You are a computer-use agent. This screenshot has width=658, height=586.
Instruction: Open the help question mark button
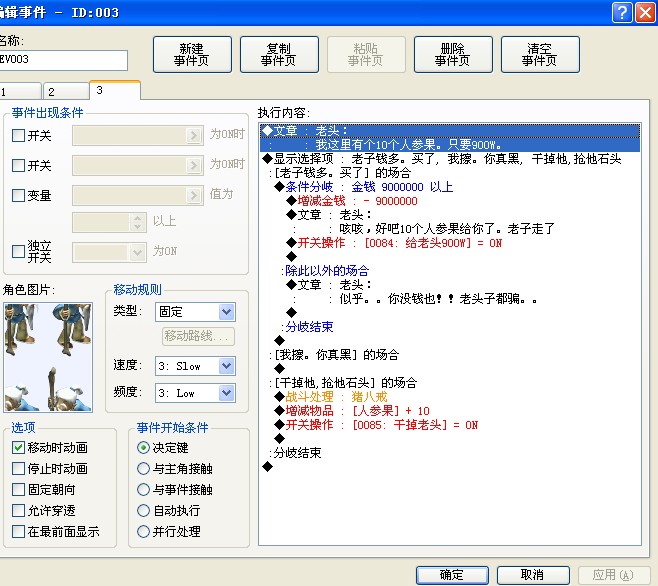click(x=622, y=13)
